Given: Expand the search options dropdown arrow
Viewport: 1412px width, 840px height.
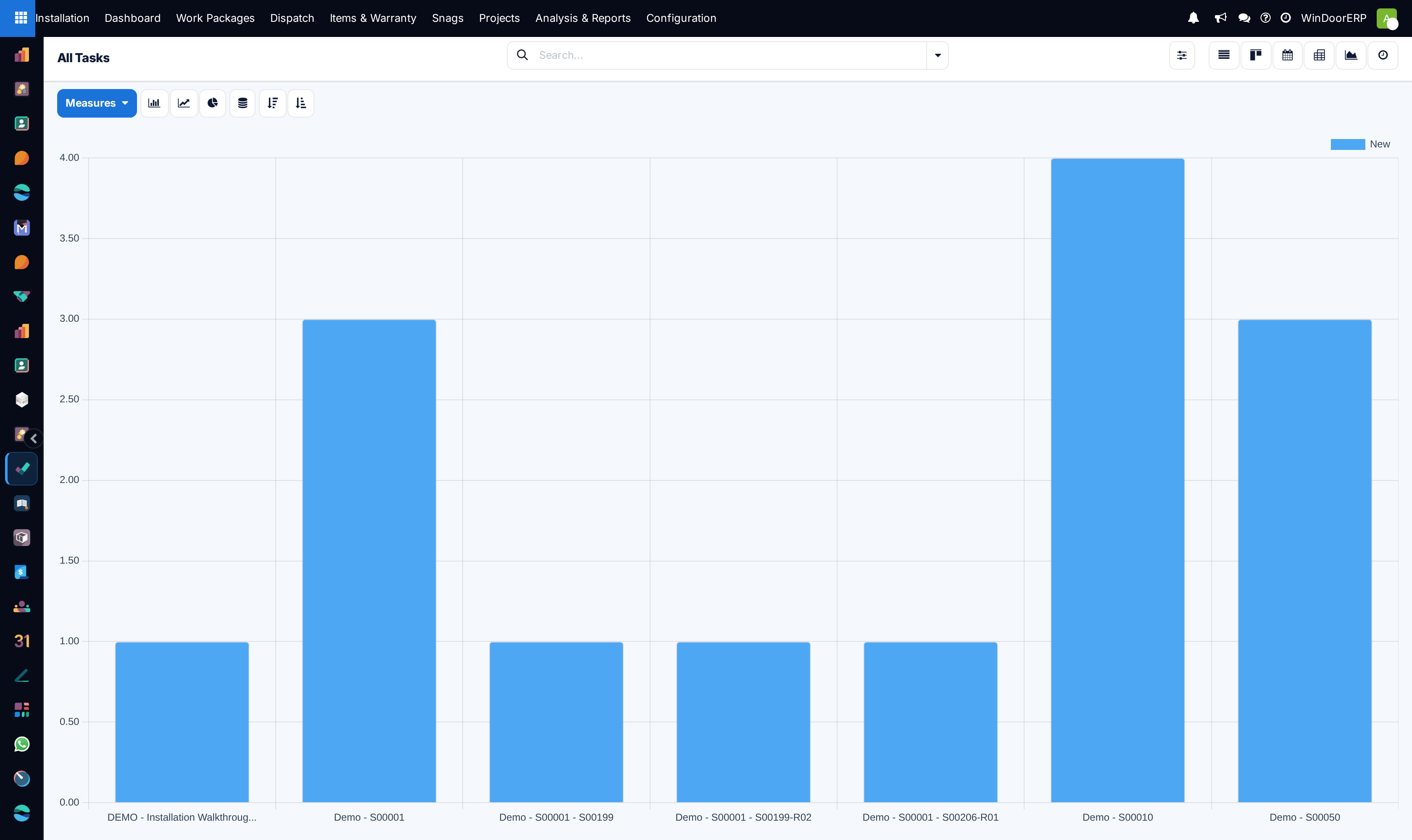Looking at the screenshot, I should [938, 55].
